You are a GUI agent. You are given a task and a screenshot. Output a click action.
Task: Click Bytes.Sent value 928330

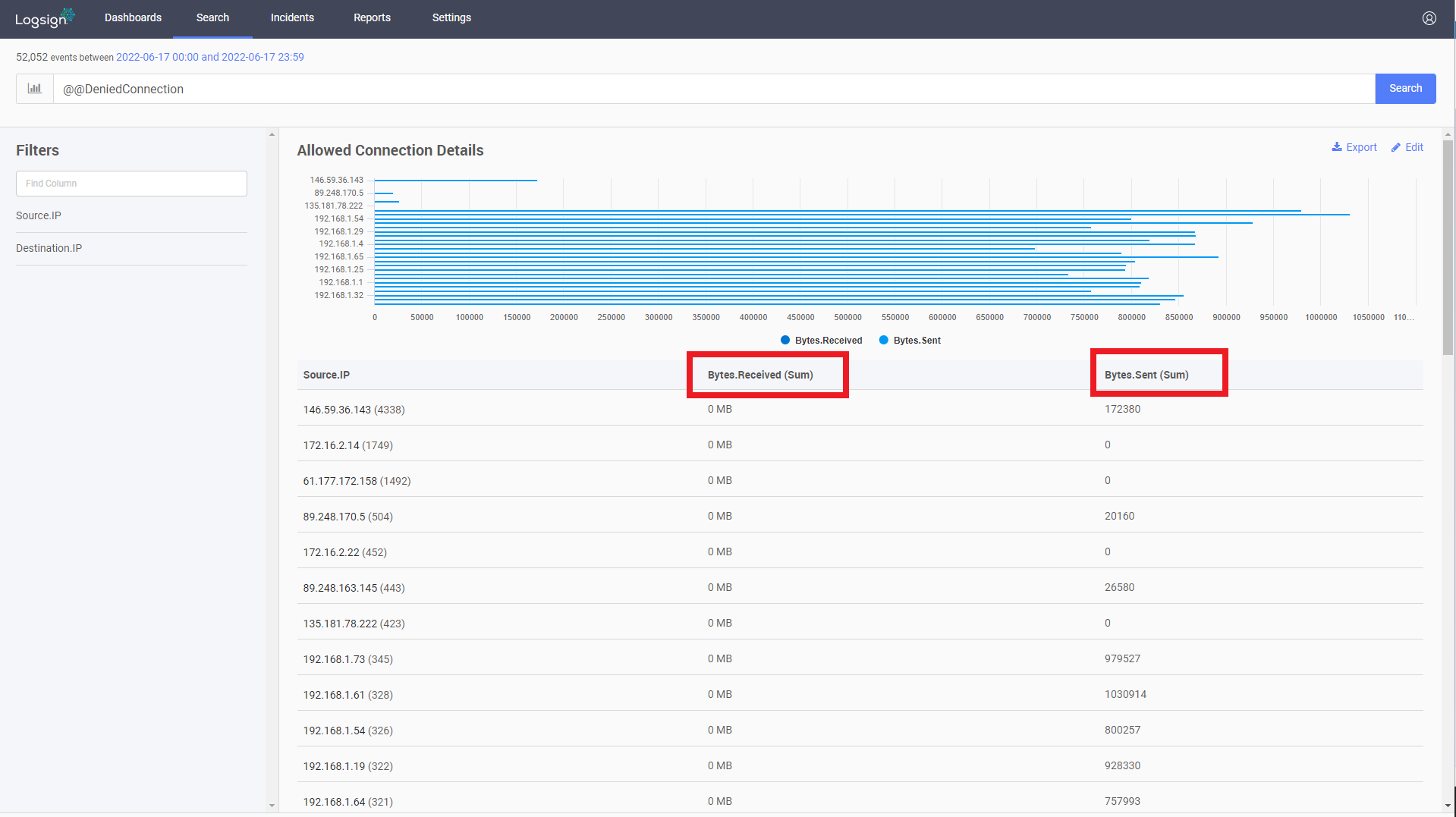[x=1122, y=765]
